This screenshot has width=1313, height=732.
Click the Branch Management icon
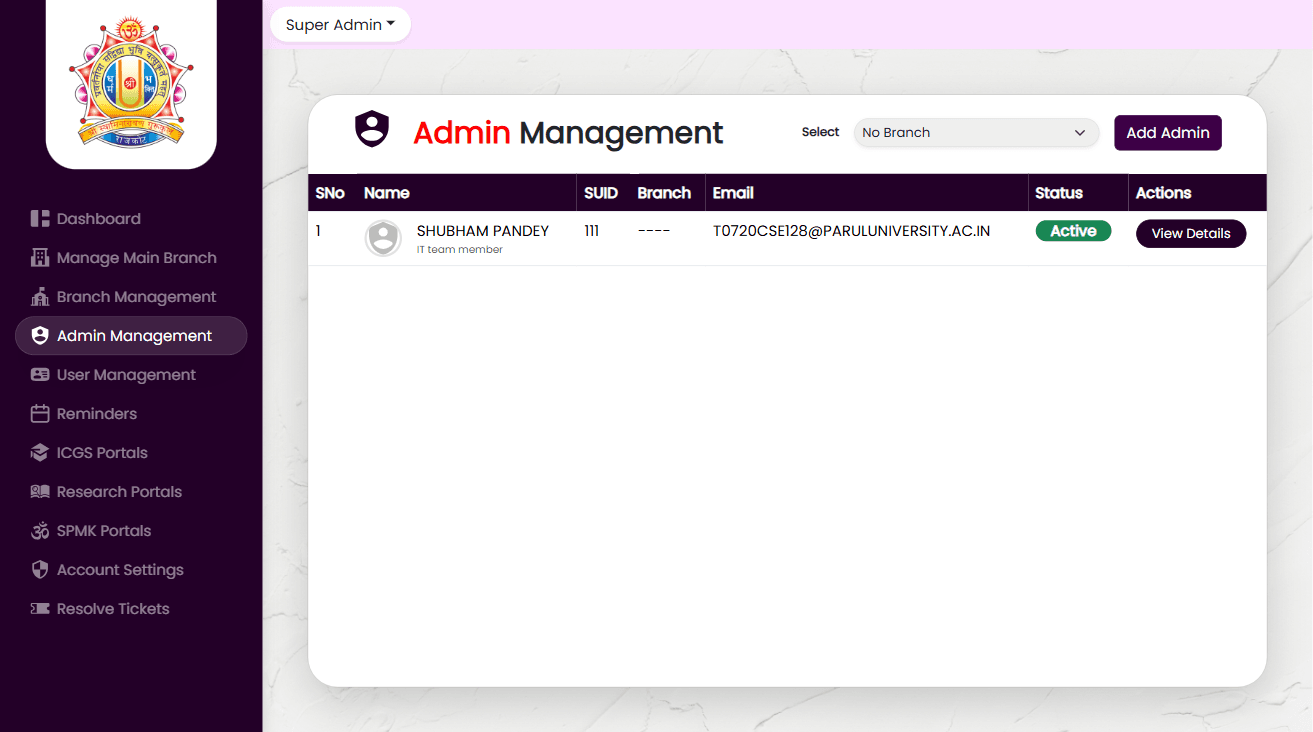click(40, 297)
